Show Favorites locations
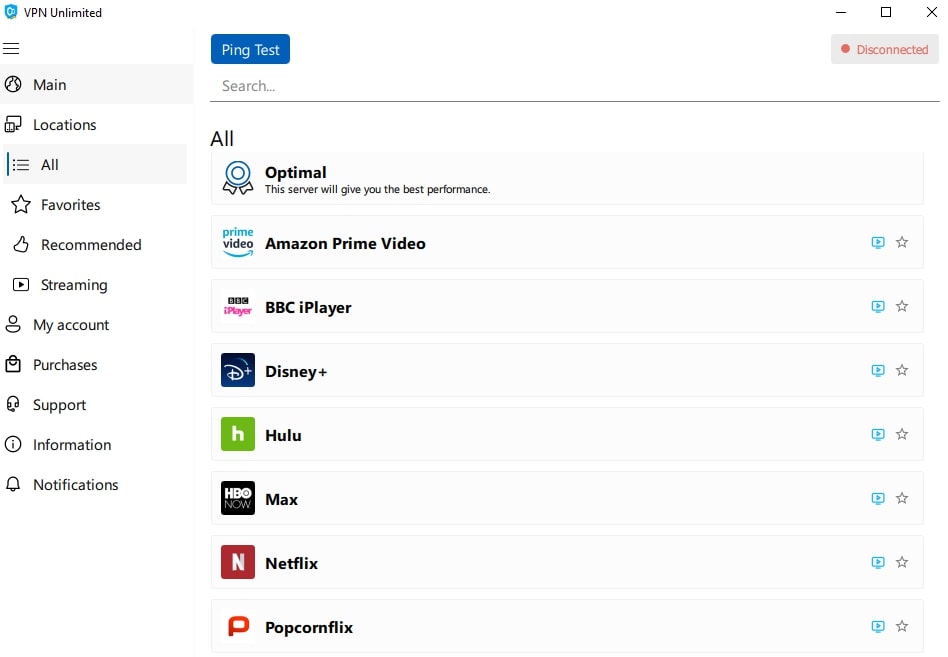Image resolution: width=948 pixels, height=657 pixels. click(x=96, y=204)
